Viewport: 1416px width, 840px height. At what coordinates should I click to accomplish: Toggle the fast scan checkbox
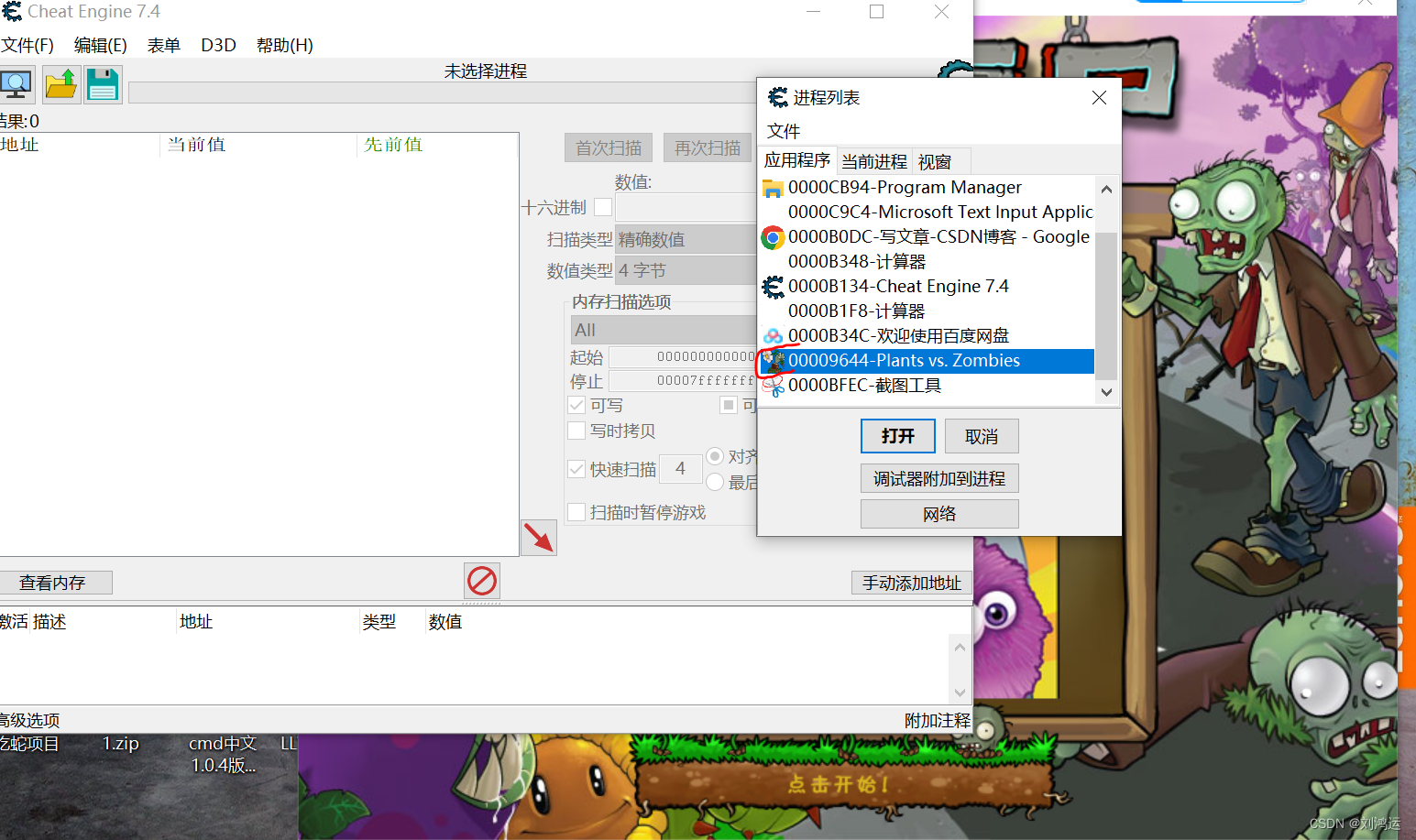(x=576, y=469)
